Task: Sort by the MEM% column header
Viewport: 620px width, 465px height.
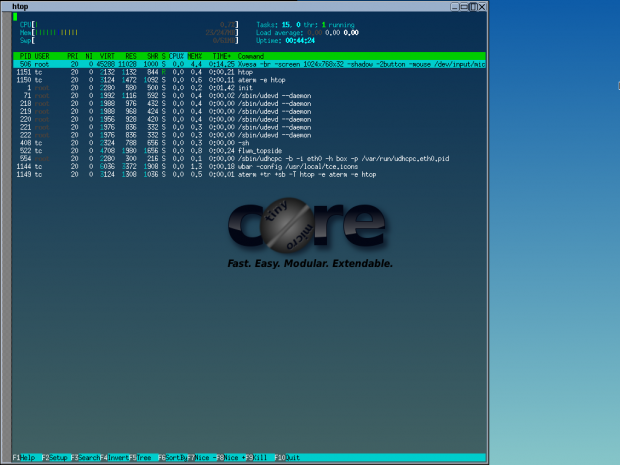Action: pyautogui.click(x=195, y=56)
